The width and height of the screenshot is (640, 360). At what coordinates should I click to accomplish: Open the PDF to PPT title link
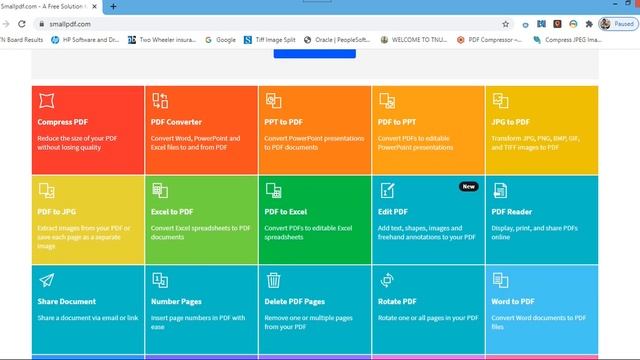tap(397, 122)
